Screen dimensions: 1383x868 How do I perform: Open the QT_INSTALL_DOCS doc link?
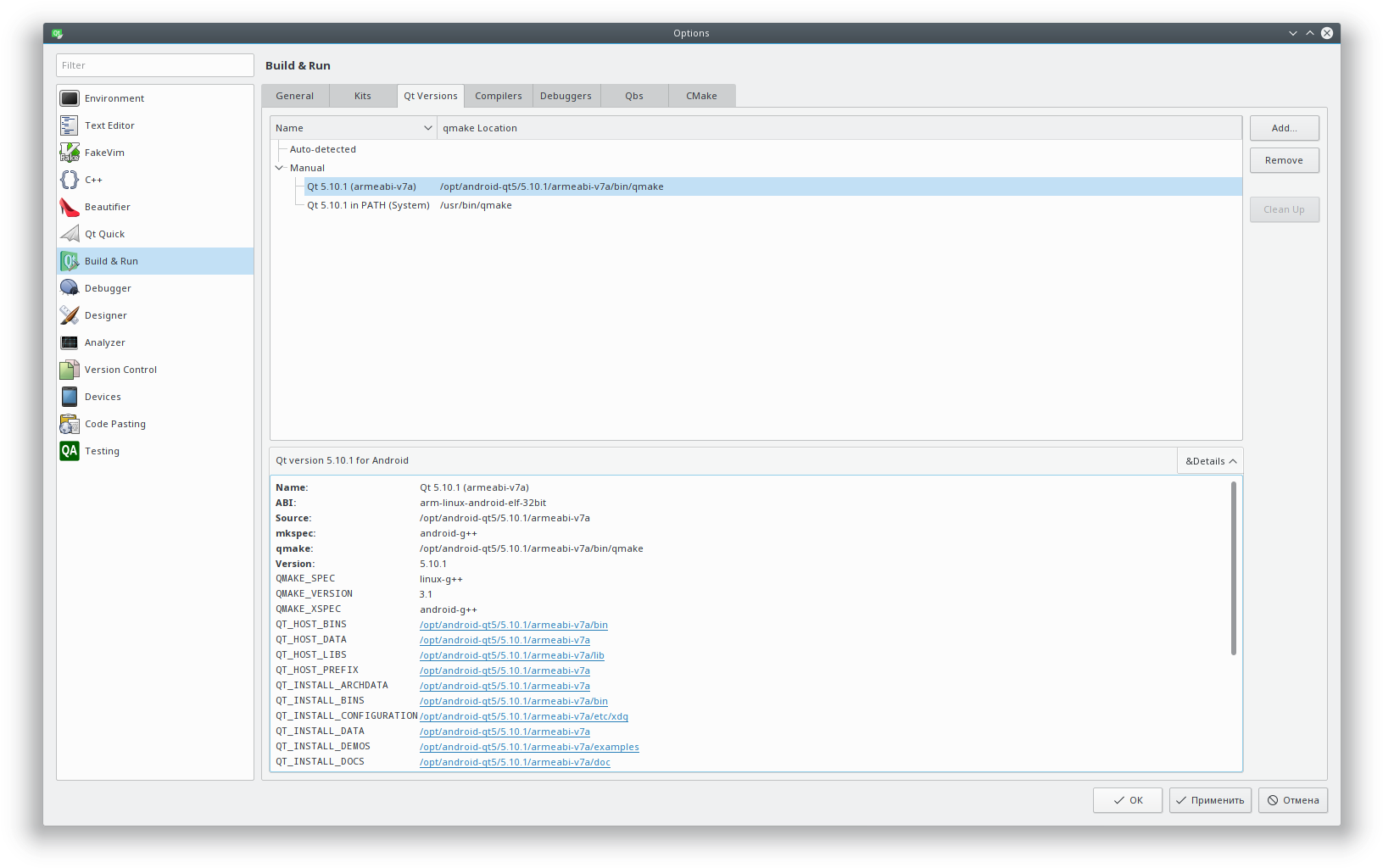(x=515, y=762)
